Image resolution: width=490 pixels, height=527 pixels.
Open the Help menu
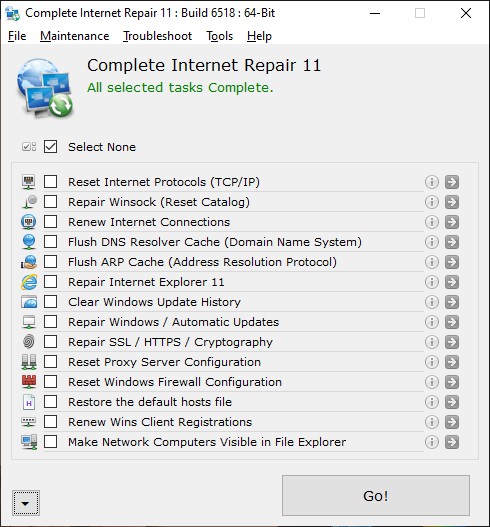tap(259, 36)
